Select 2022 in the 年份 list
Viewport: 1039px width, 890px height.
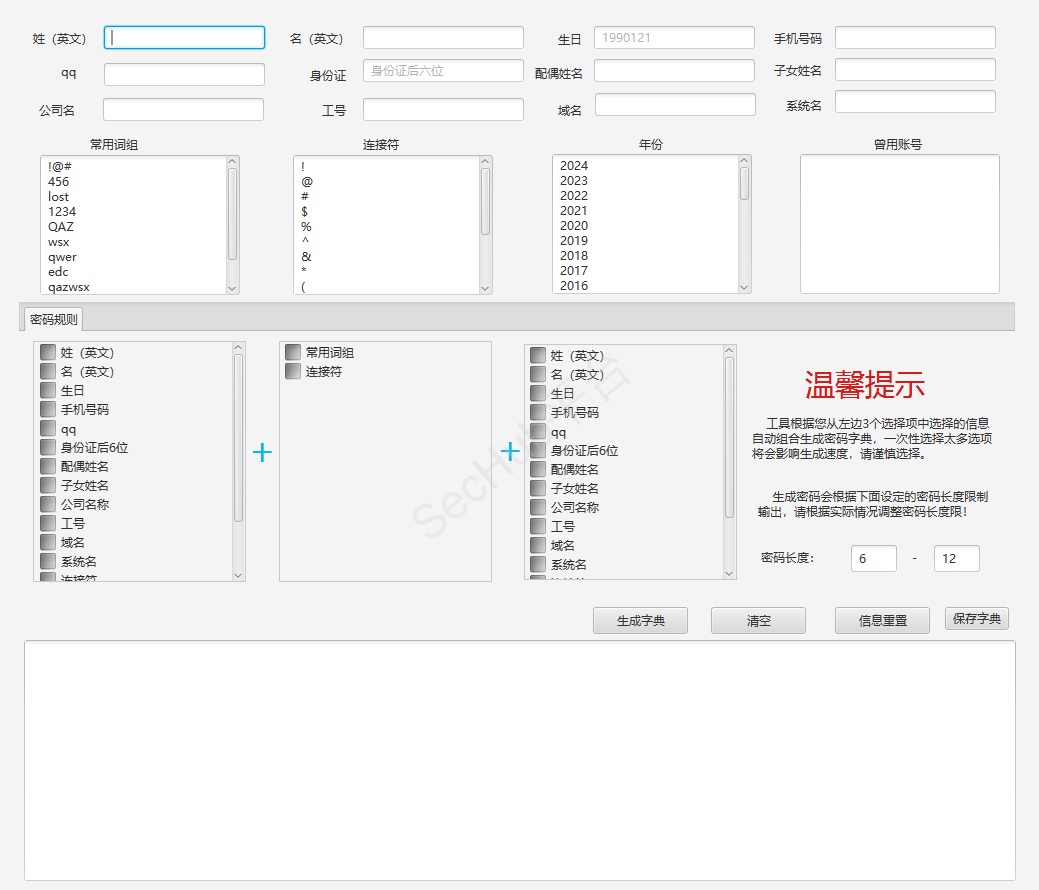click(x=574, y=196)
